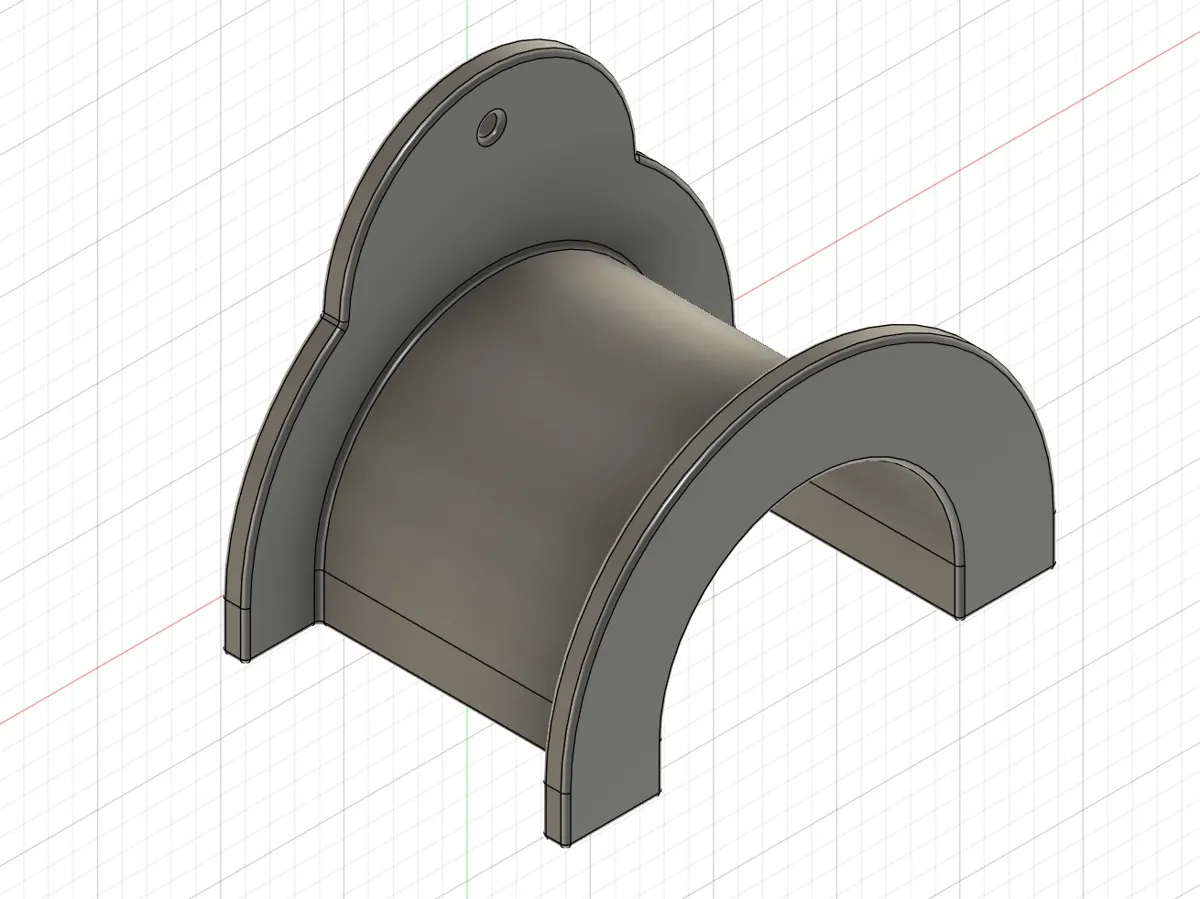1200x899 pixels.
Task: Click the lower left corner foot of the plate
Action: (240, 640)
